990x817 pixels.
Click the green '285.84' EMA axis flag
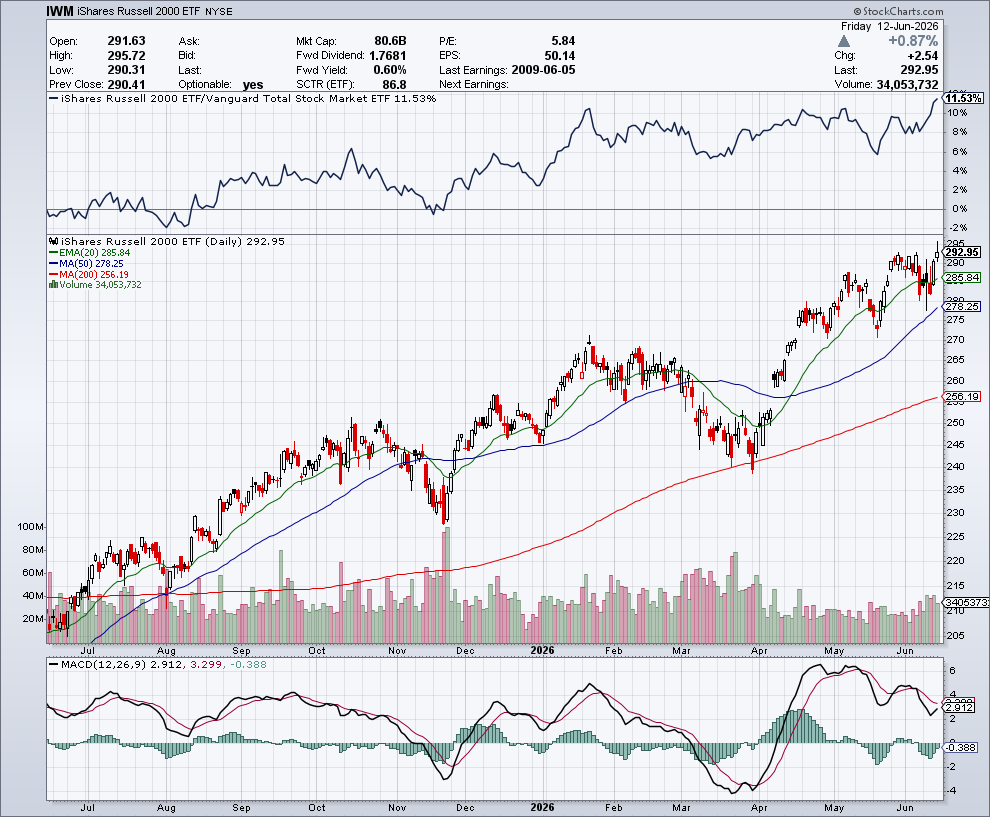click(962, 278)
